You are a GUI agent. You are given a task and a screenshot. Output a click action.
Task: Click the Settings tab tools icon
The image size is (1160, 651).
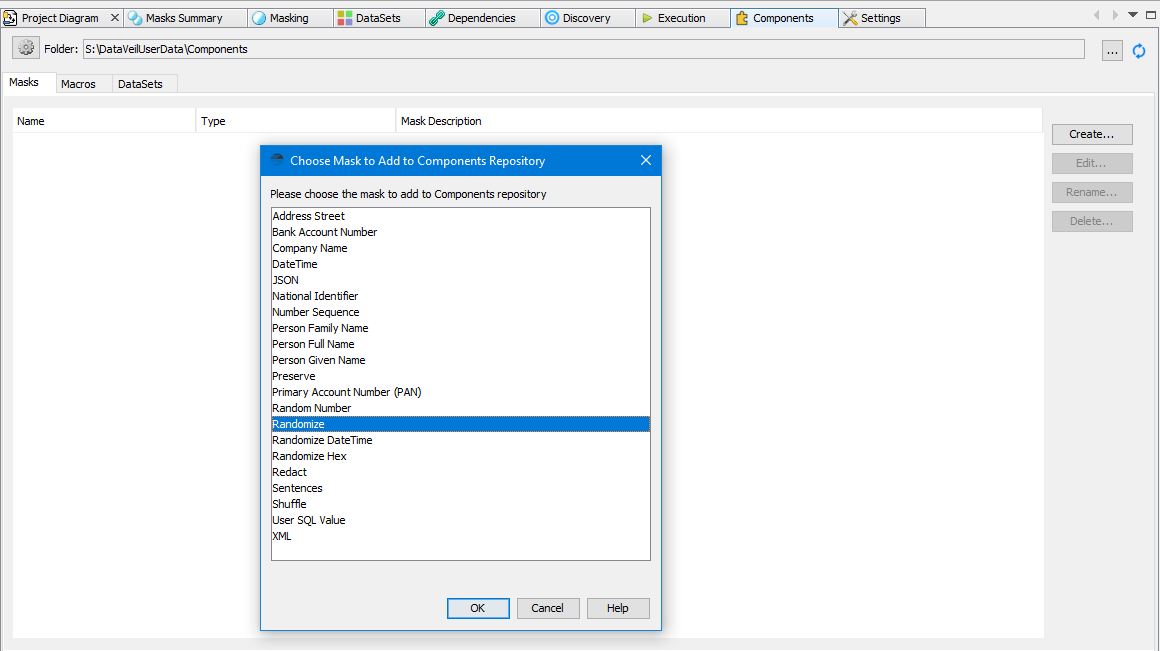(x=850, y=18)
